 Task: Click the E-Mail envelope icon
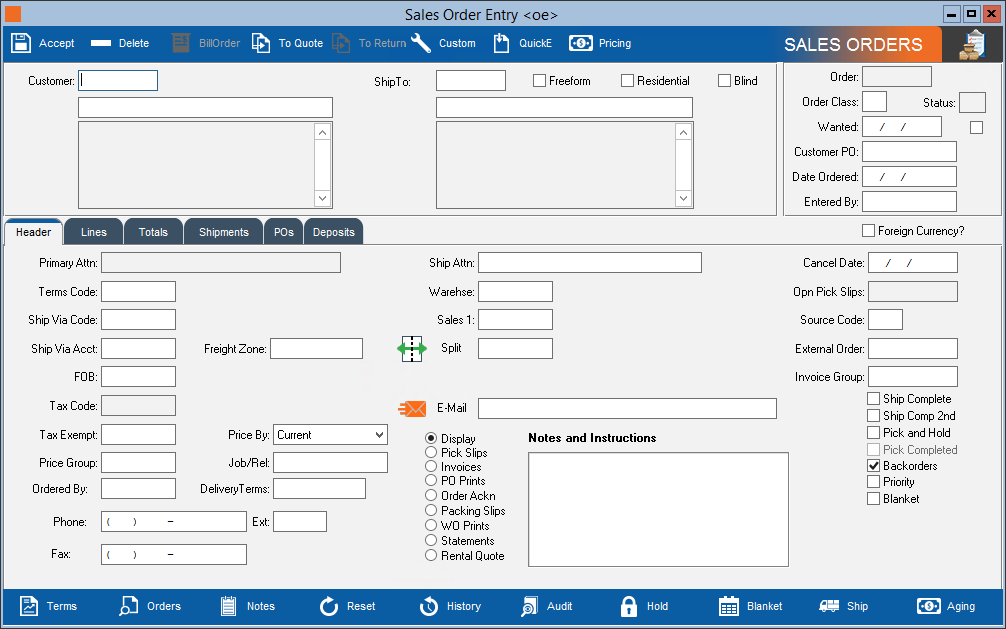412,408
